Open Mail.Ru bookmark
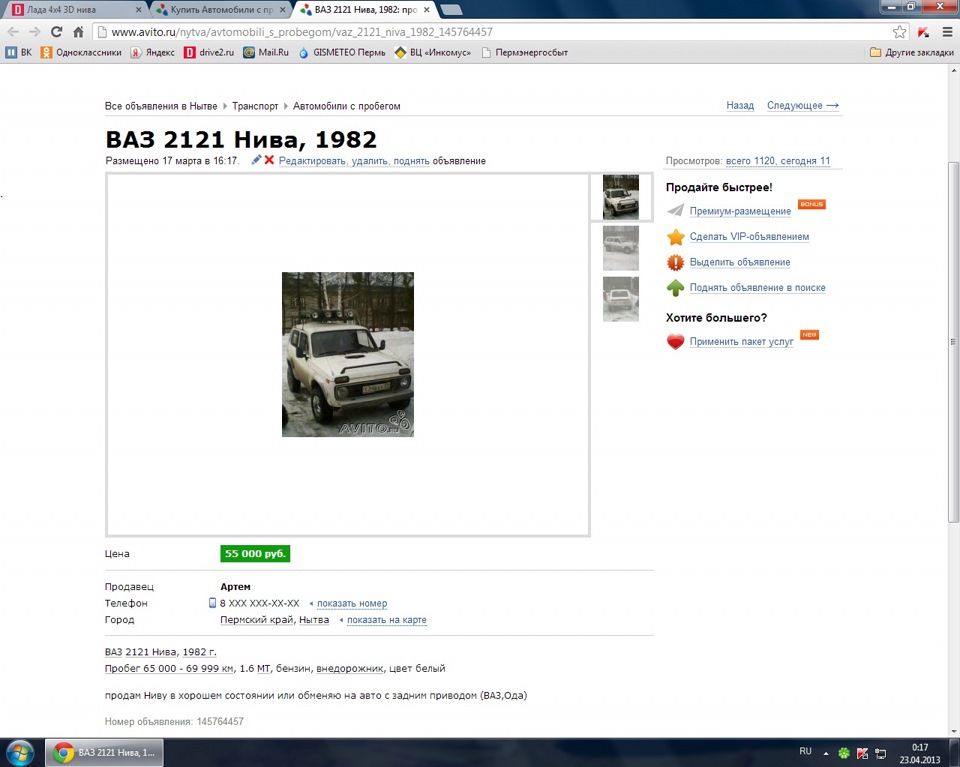This screenshot has width=960, height=767. 266,53
